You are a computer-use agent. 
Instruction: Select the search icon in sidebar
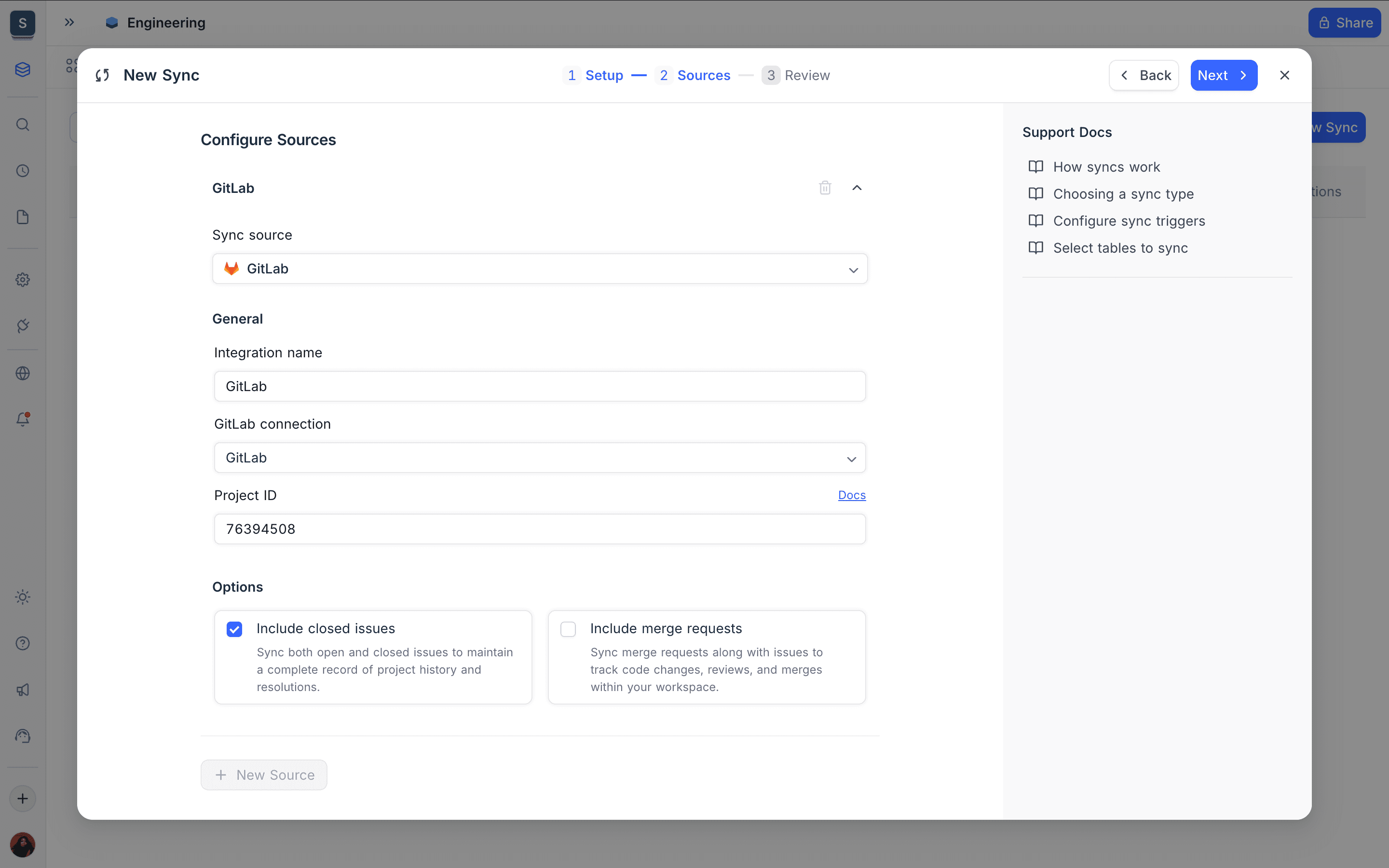(x=23, y=124)
